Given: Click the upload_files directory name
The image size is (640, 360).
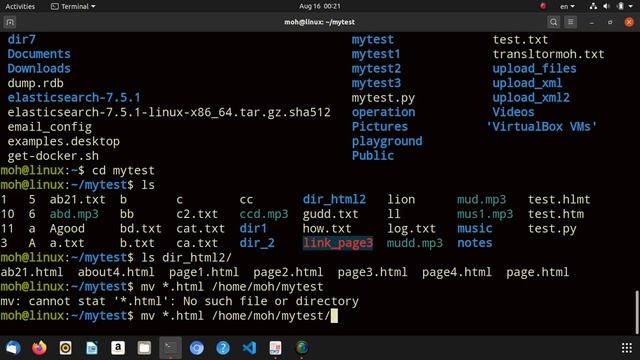Looking at the screenshot, I should pos(534,69).
